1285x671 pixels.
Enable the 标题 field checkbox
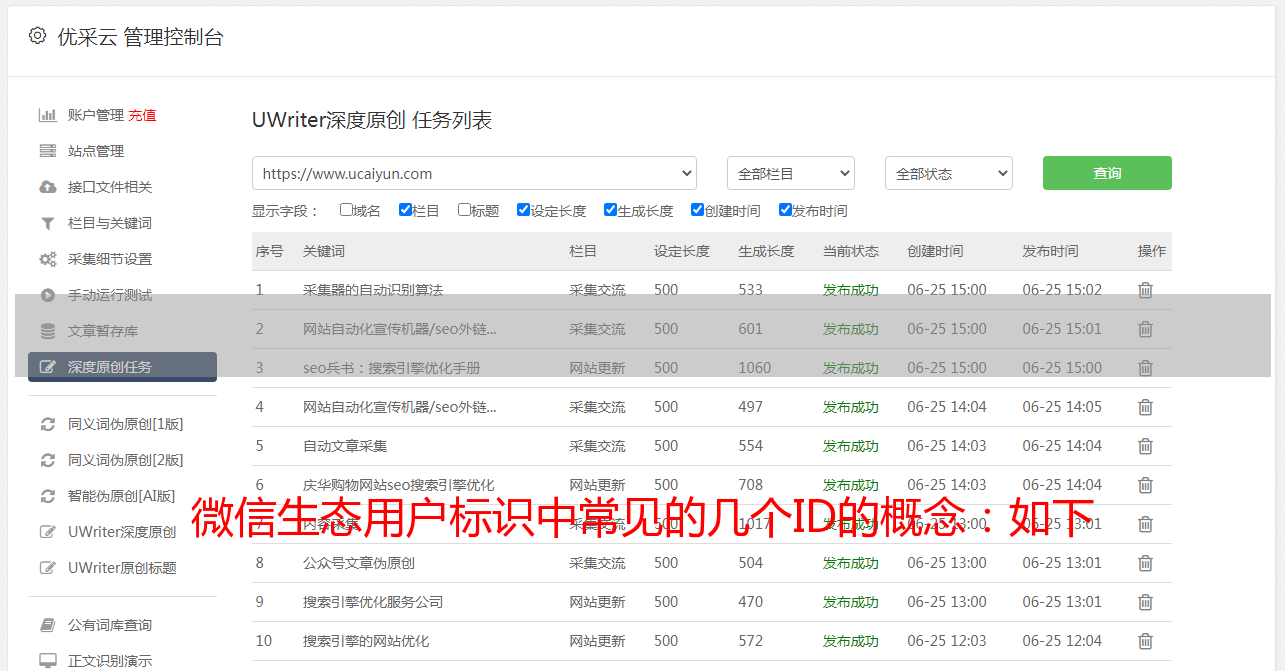[x=464, y=210]
